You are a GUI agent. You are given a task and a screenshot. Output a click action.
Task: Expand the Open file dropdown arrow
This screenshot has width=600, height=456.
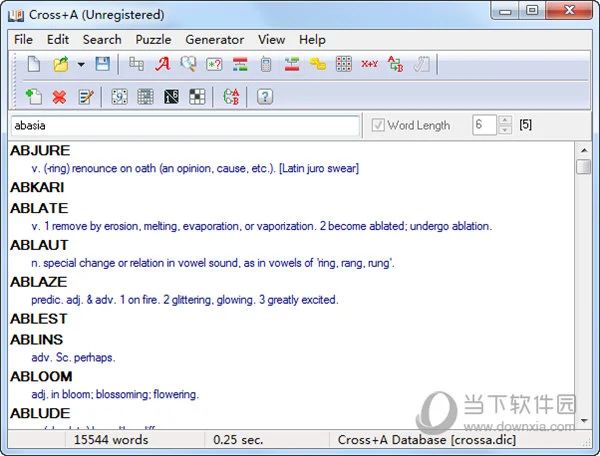(81, 65)
